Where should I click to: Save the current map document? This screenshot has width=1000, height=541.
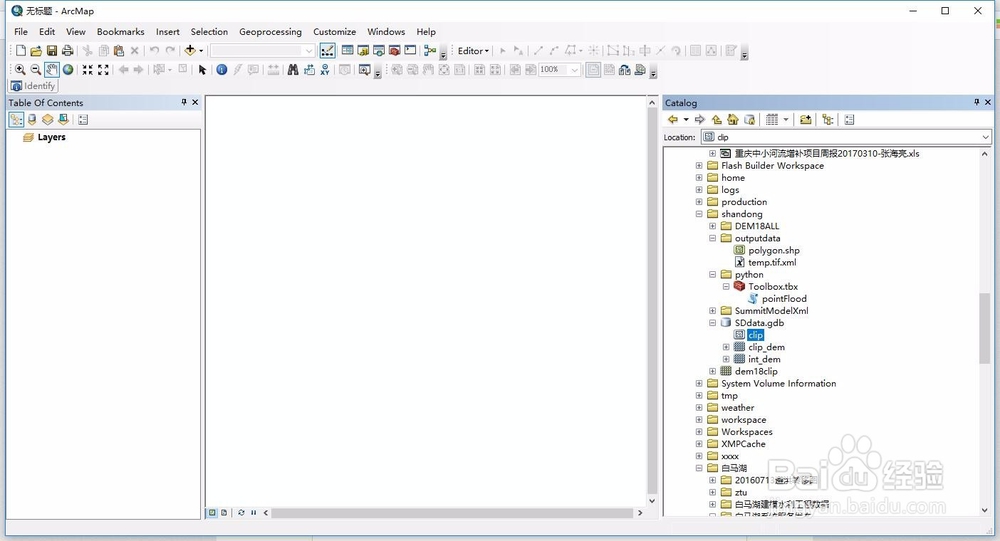(x=52, y=50)
